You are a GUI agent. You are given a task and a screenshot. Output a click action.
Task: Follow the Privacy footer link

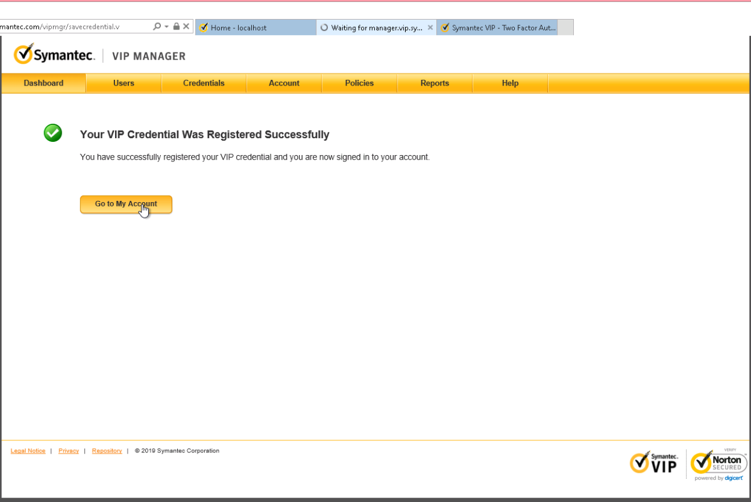(68, 451)
